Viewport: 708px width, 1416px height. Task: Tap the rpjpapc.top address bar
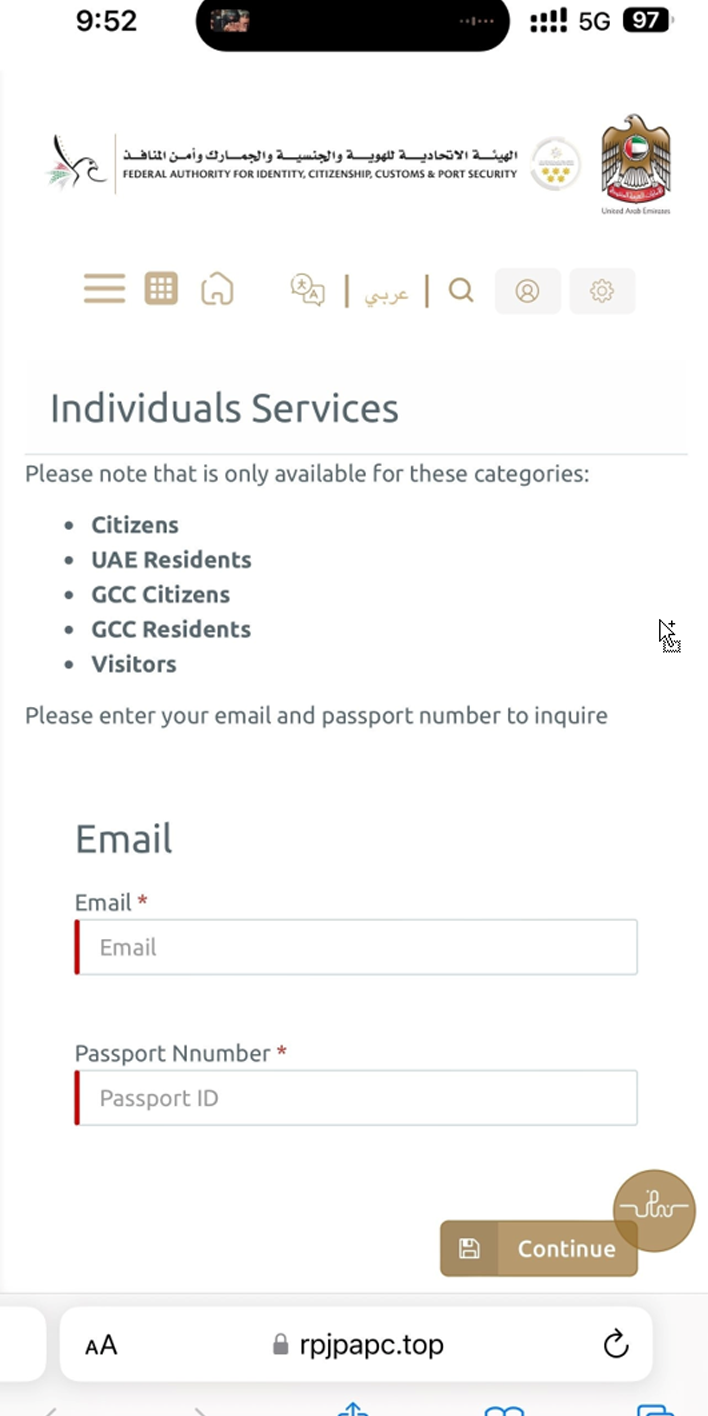(357, 1344)
